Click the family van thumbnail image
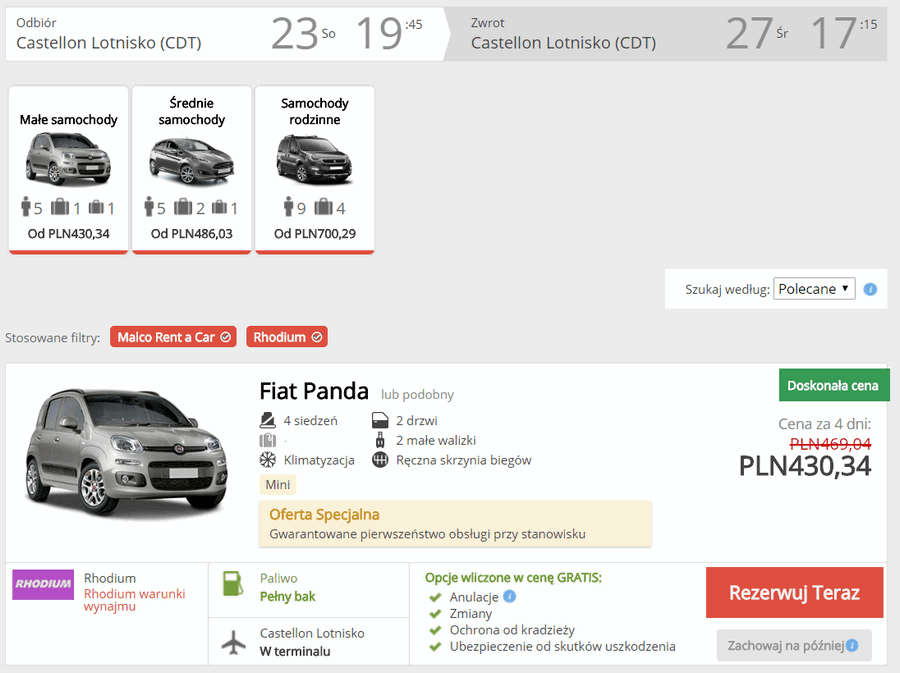Viewport: 900px width, 673px height. click(x=315, y=159)
